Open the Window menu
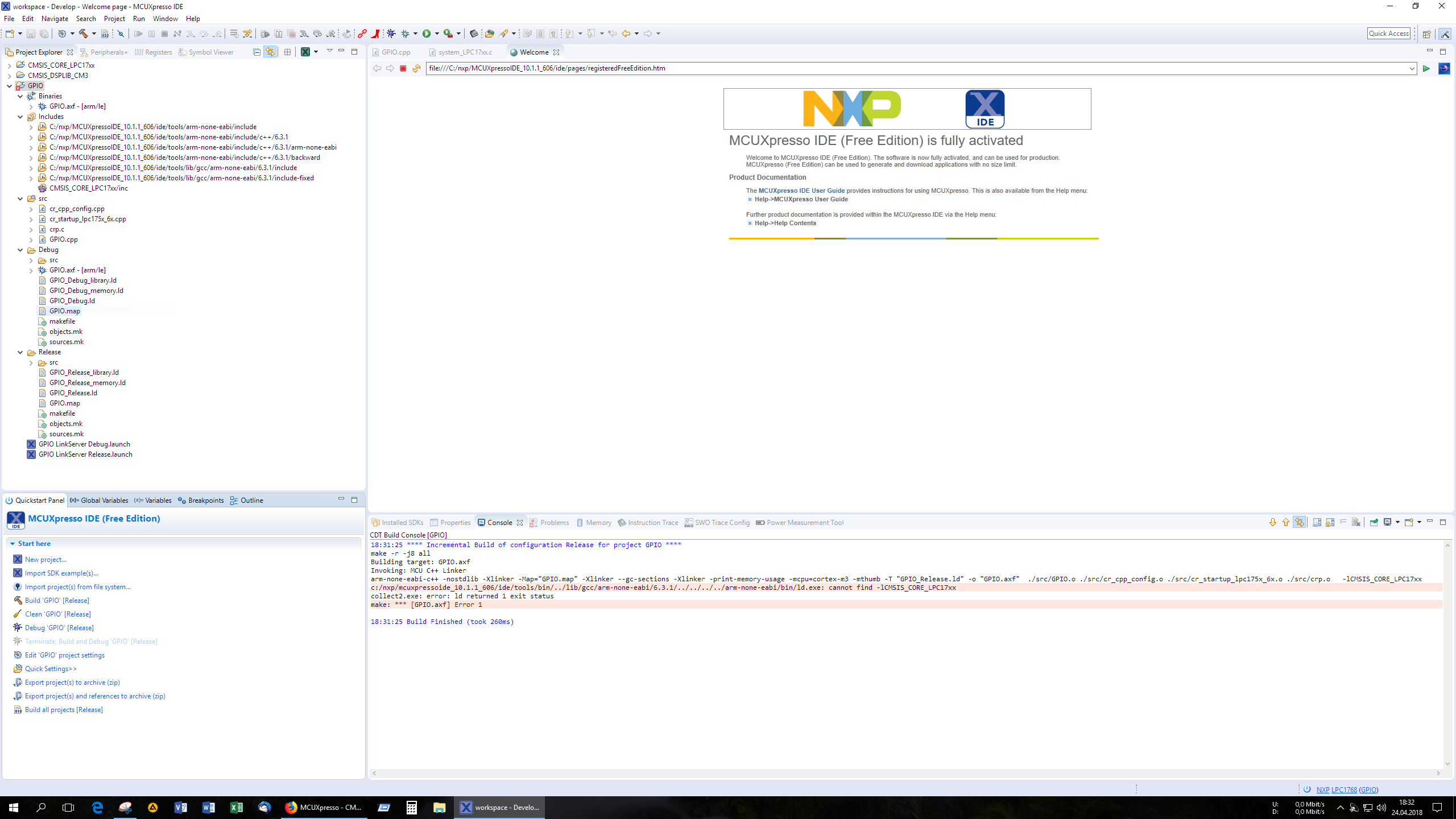Screen dimensions: 1456x819 click(x=165, y=18)
